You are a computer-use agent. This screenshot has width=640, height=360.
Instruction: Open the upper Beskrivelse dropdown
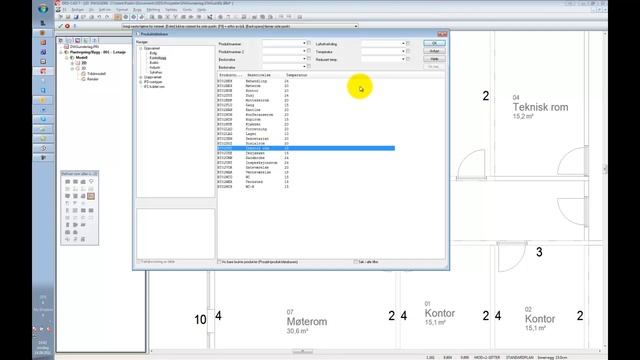coord(304,59)
